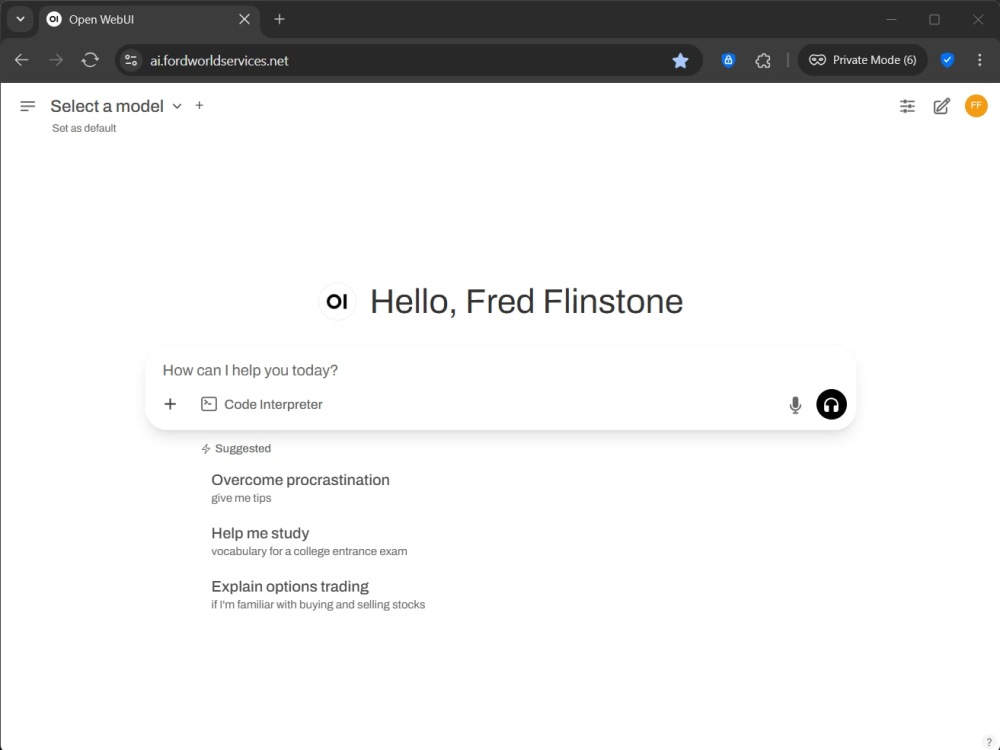Open the extensions puzzle icon
Screen dimensions: 1000x750
click(763, 61)
